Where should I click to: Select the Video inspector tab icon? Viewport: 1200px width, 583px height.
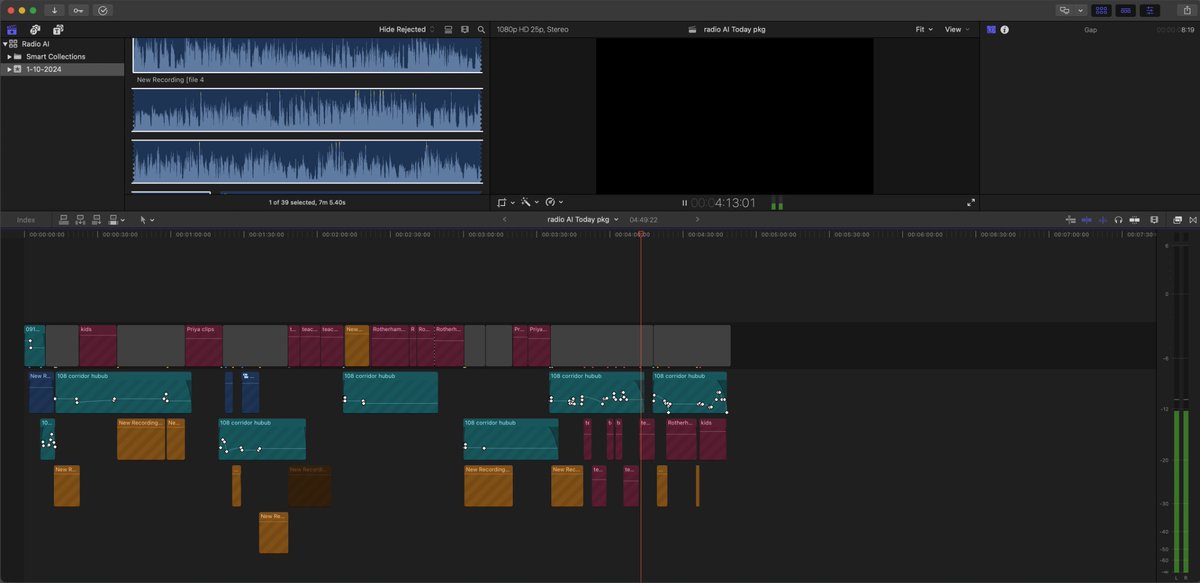991,30
